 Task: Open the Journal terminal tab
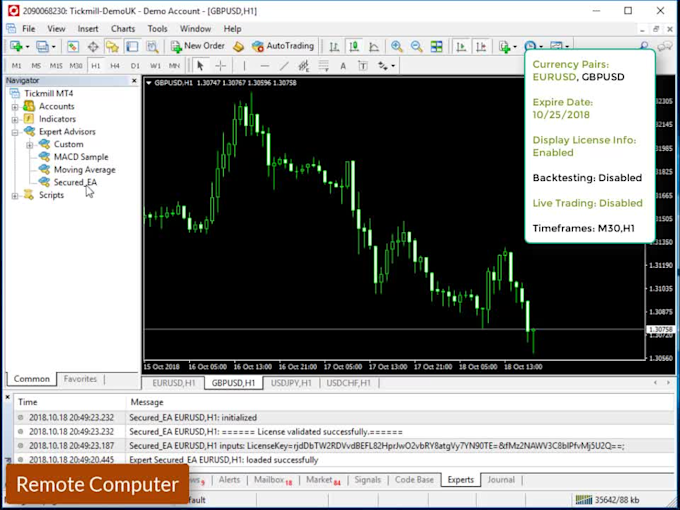(x=501, y=480)
